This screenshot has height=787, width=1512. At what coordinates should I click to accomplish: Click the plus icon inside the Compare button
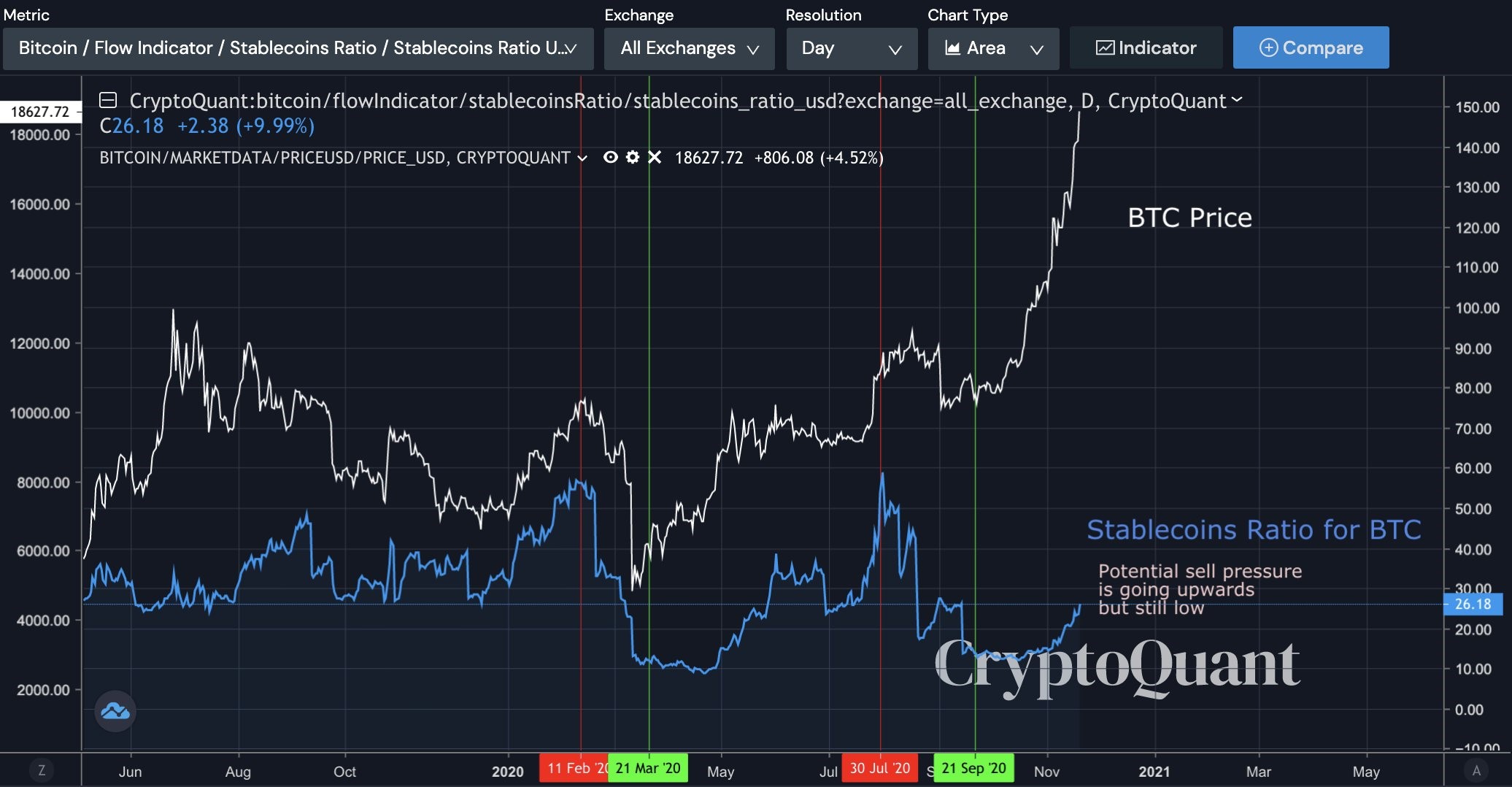pos(1268,47)
